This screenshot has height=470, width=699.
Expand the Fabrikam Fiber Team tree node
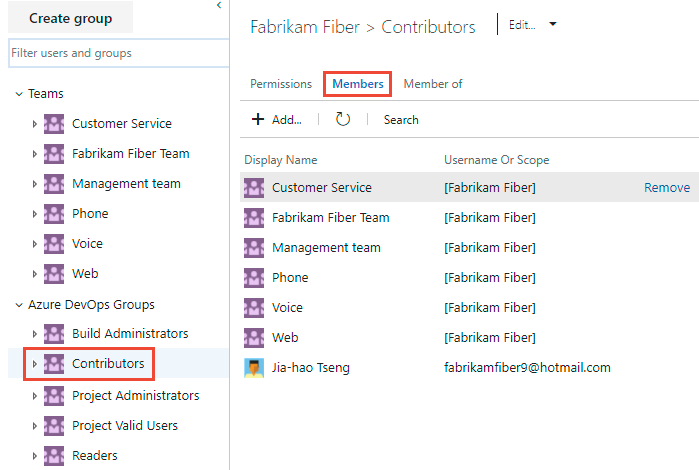[34, 154]
